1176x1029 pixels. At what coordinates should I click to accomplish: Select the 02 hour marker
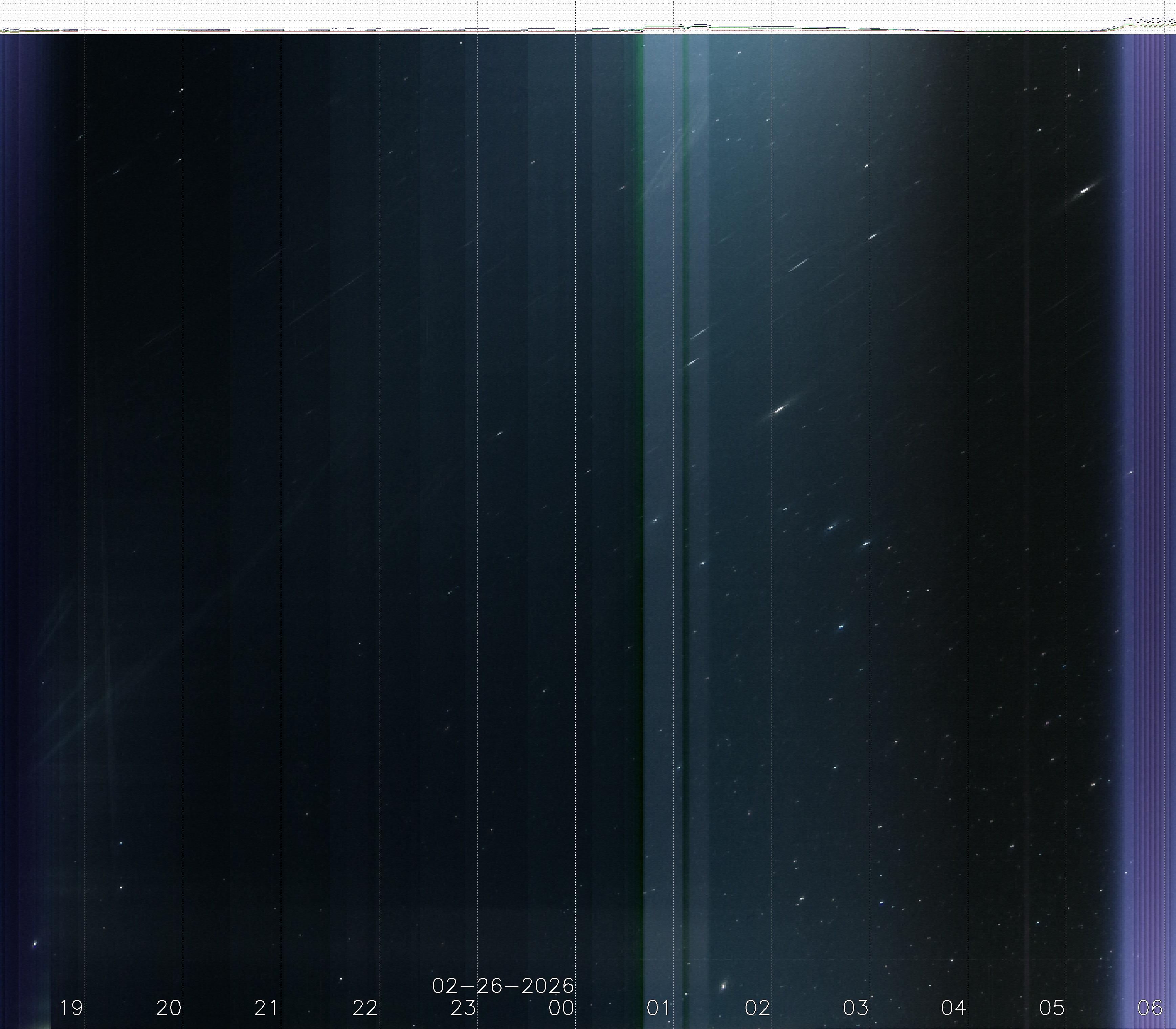tap(757, 1007)
